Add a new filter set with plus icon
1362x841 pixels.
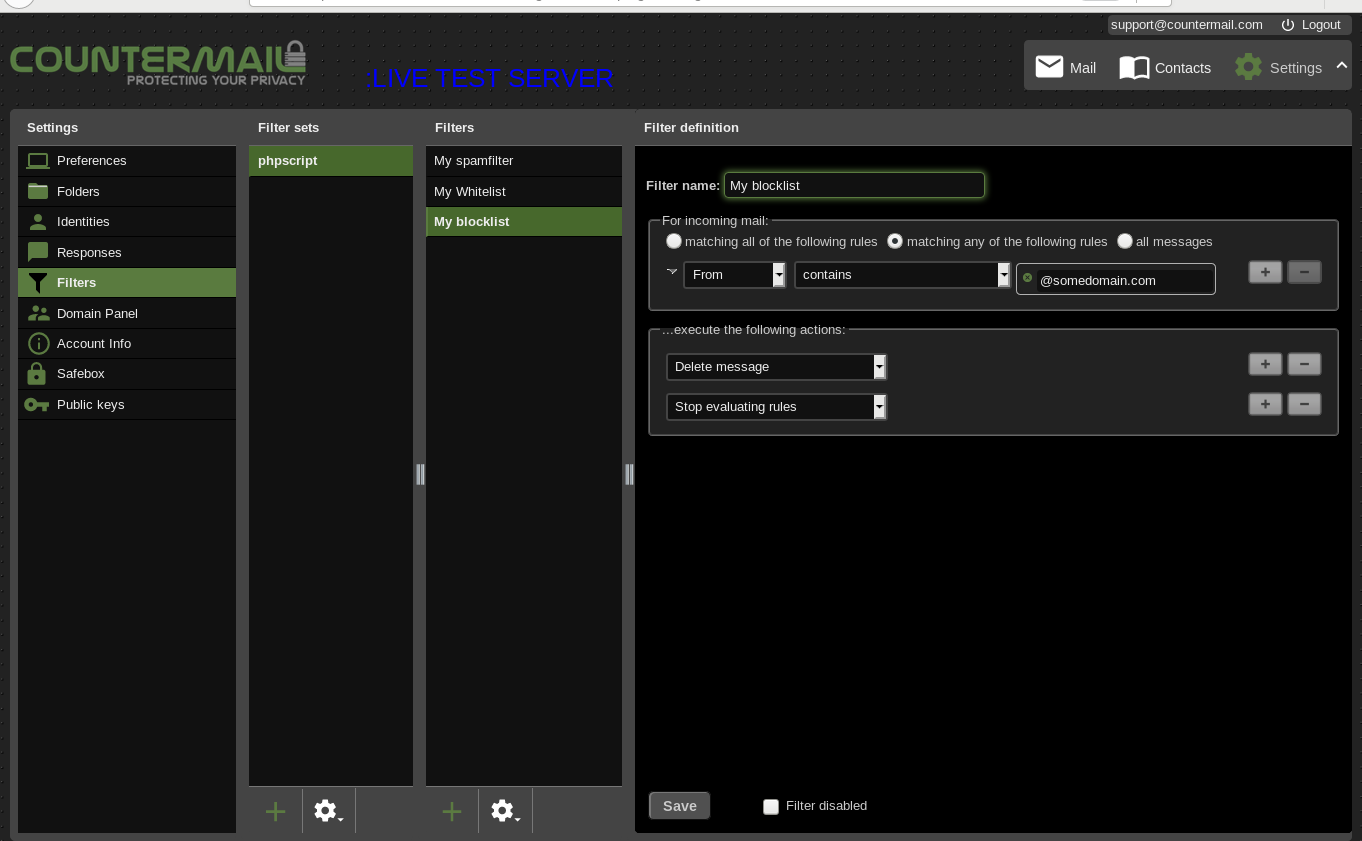[276, 811]
